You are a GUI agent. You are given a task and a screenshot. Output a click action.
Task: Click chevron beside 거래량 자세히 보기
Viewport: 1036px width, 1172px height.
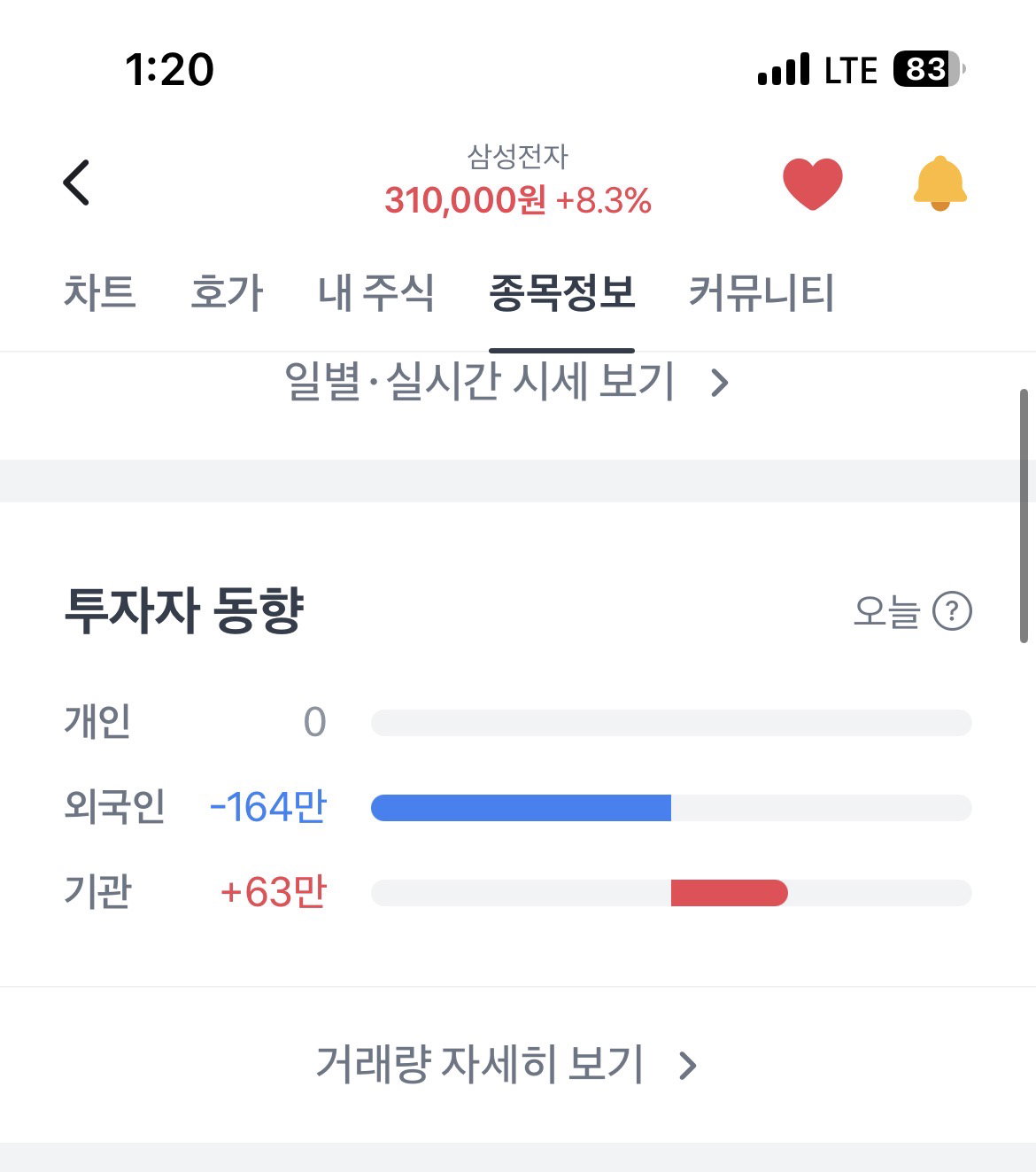[688, 1066]
